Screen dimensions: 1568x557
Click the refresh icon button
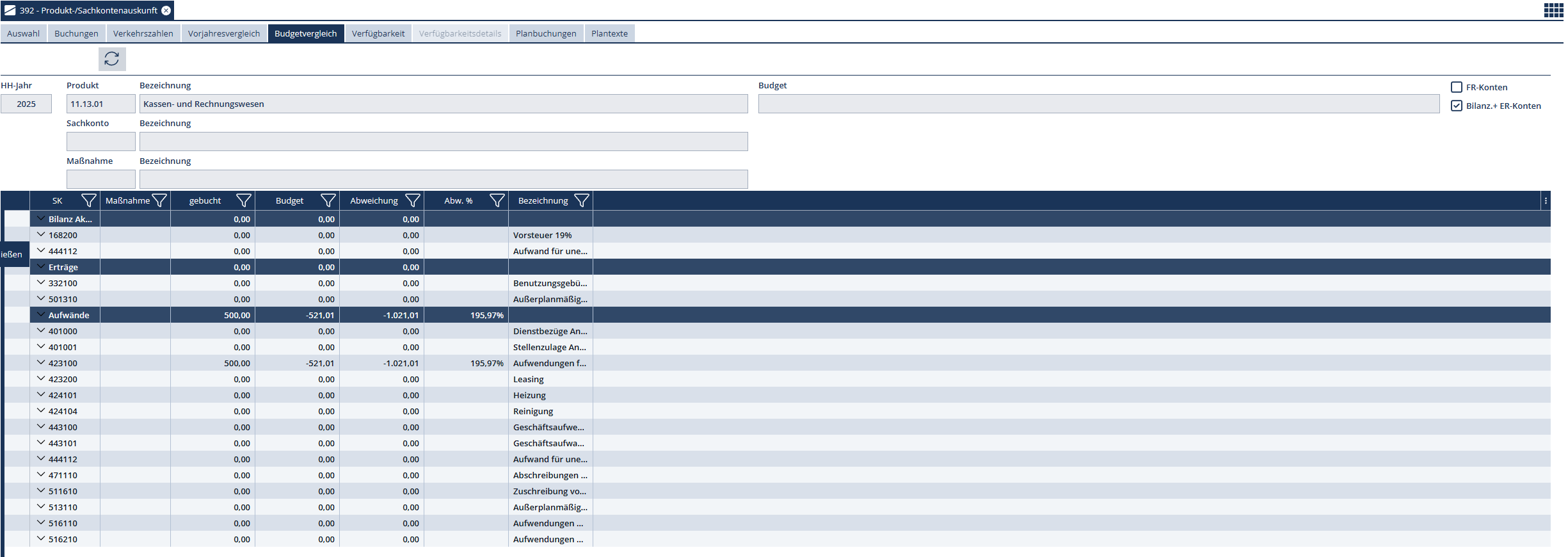(x=112, y=59)
